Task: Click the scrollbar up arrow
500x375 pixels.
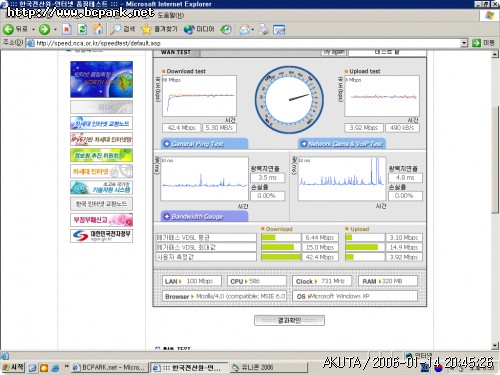Action: click(495, 54)
